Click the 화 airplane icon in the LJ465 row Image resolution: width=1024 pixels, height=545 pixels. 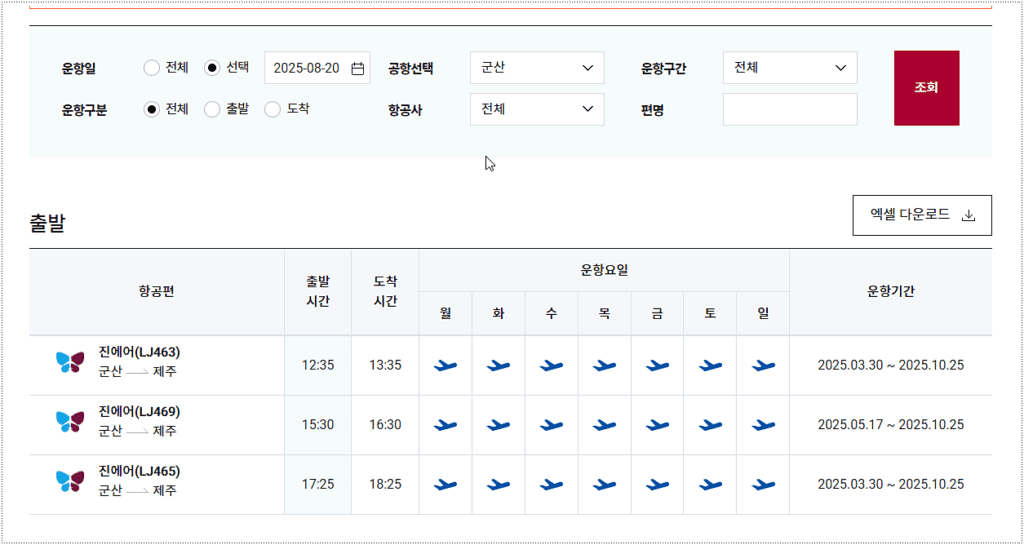point(498,484)
